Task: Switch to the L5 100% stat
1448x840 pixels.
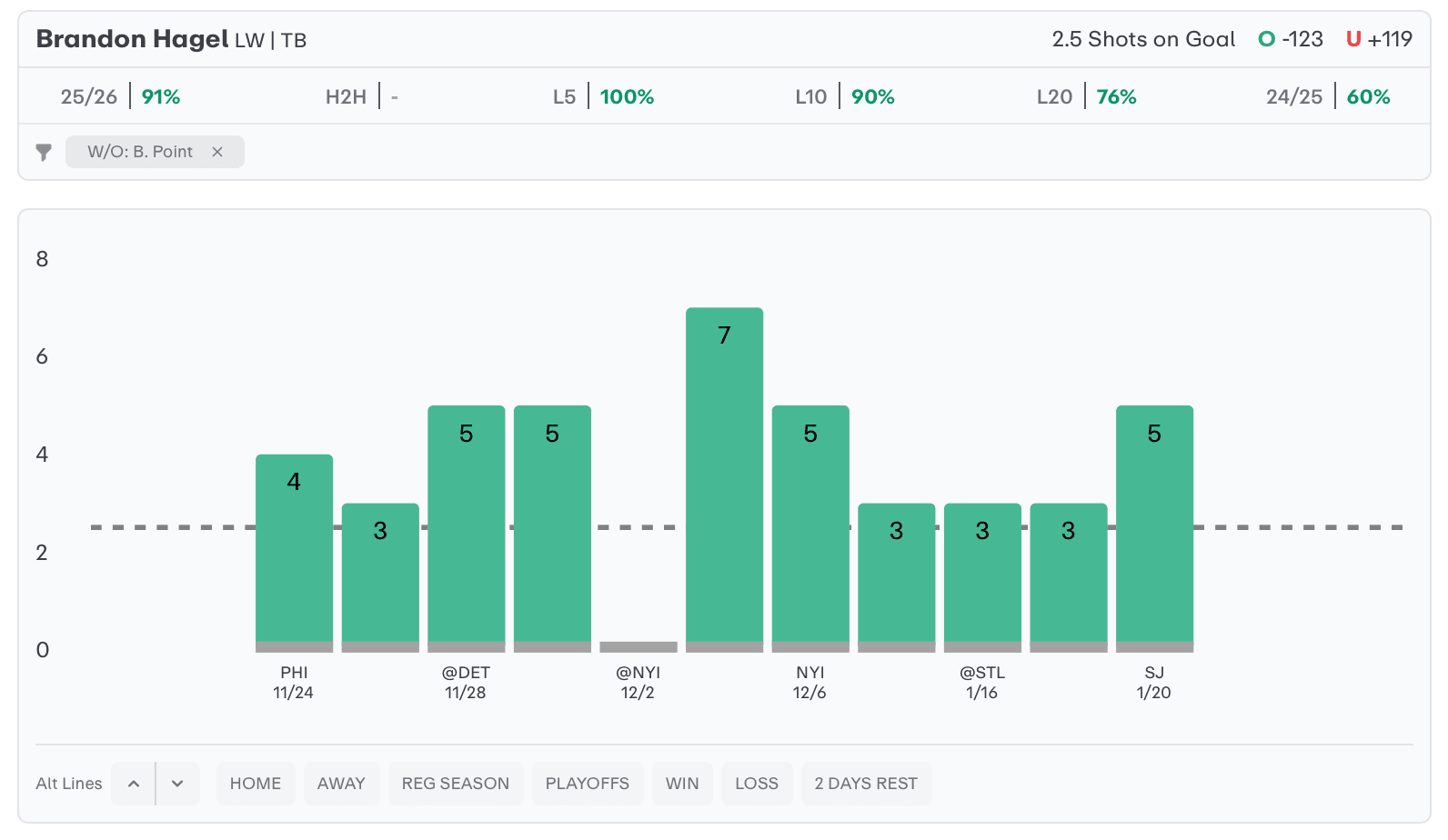Action: (x=603, y=96)
